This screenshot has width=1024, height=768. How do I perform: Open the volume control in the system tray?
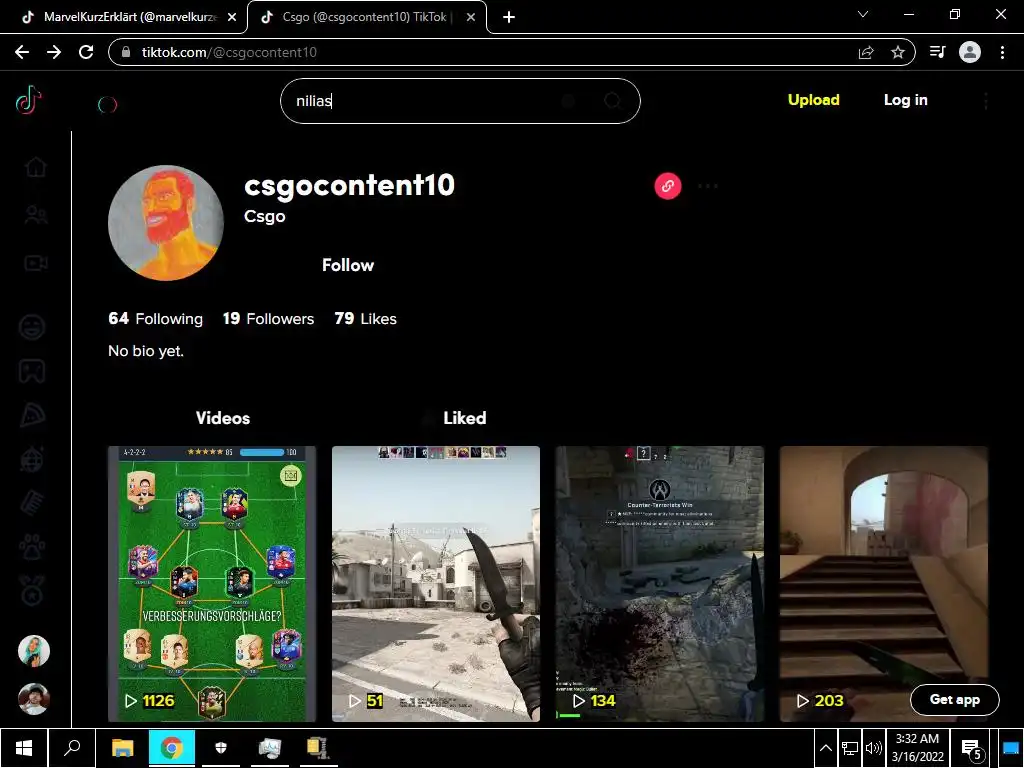(873, 748)
